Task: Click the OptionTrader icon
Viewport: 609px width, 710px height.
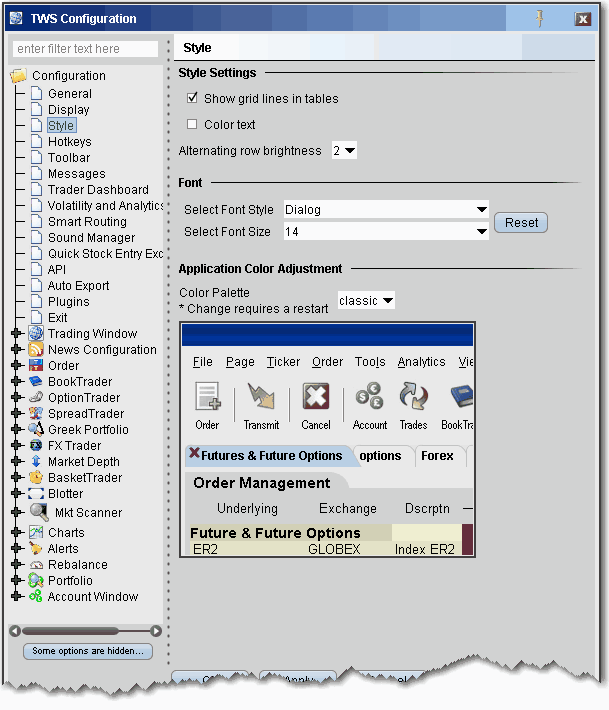Action: click(x=36, y=397)
